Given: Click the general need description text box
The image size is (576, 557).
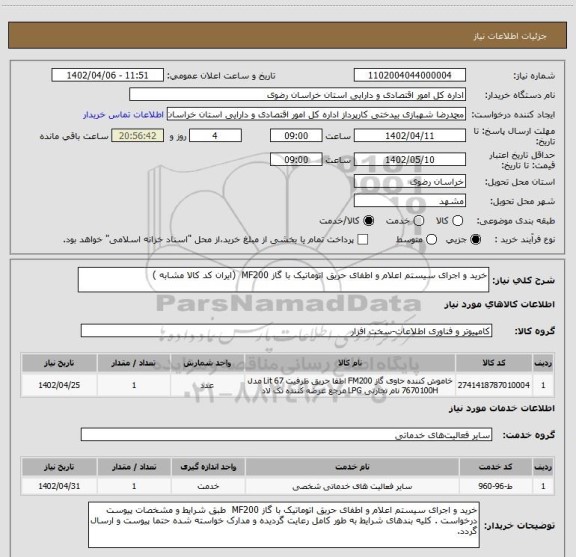Looking at the screenshot, I should (x=283, y=280).
